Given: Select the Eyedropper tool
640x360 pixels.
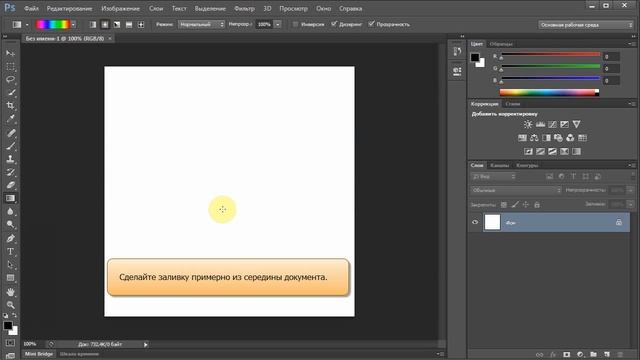Looking at the screenshot, I should [10, 119].
